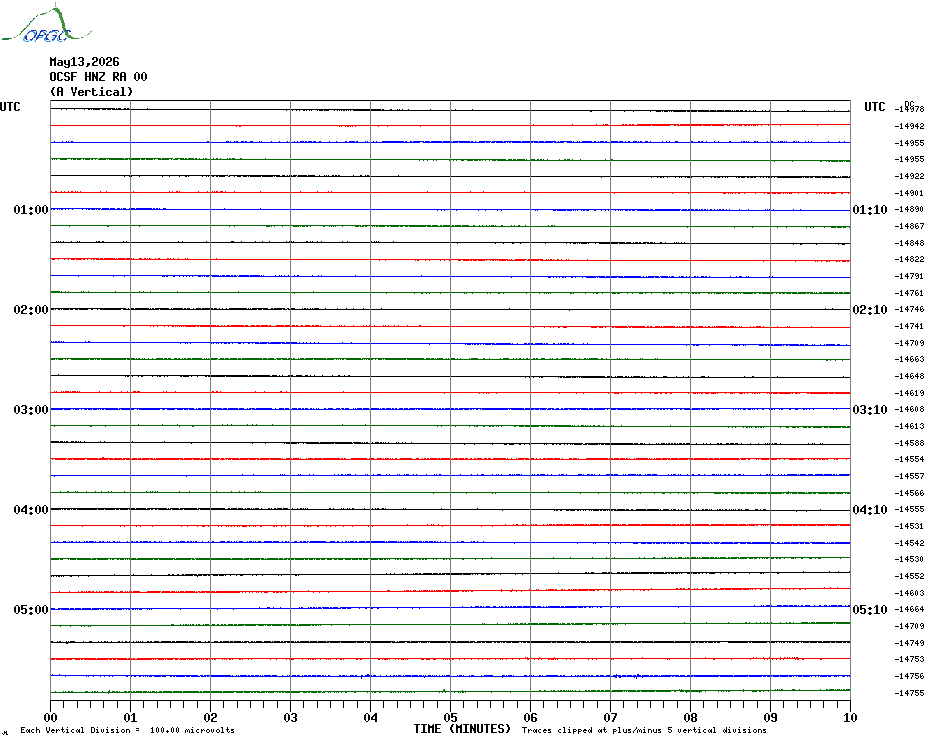Click the OCSF HNZ RA 00 station label

coord(98,77)
